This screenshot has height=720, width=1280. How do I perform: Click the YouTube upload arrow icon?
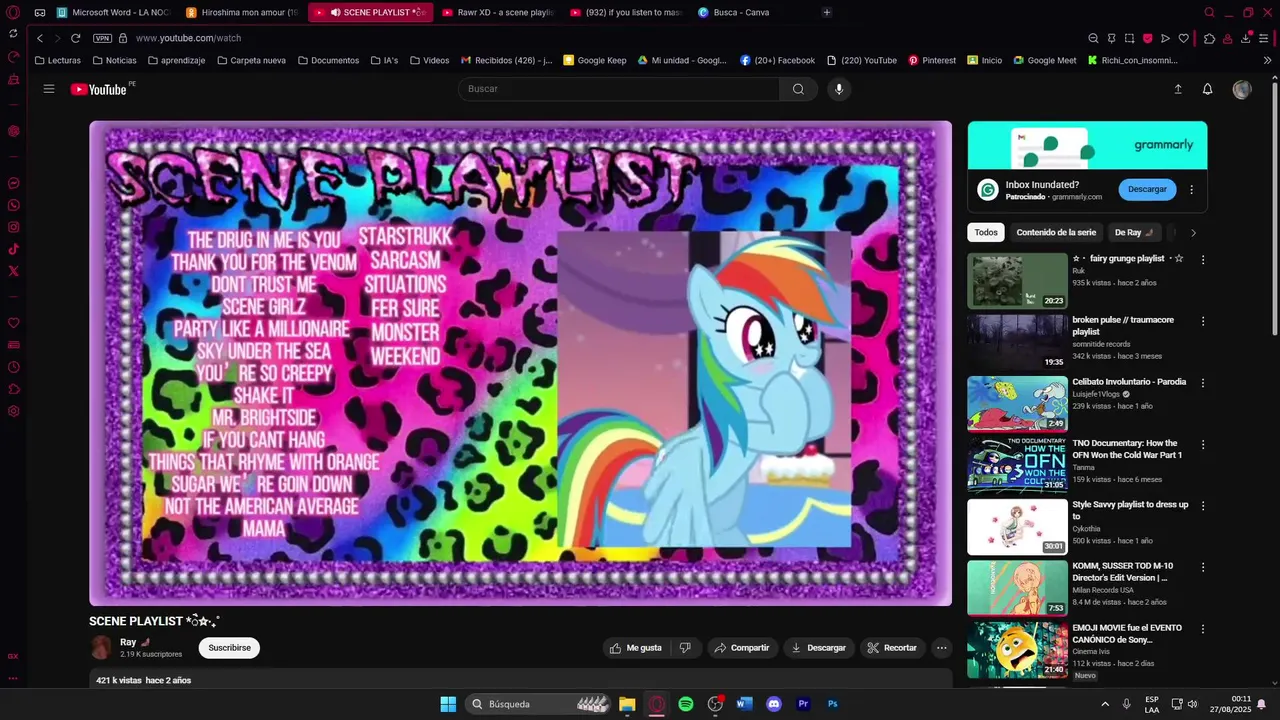1178,89
